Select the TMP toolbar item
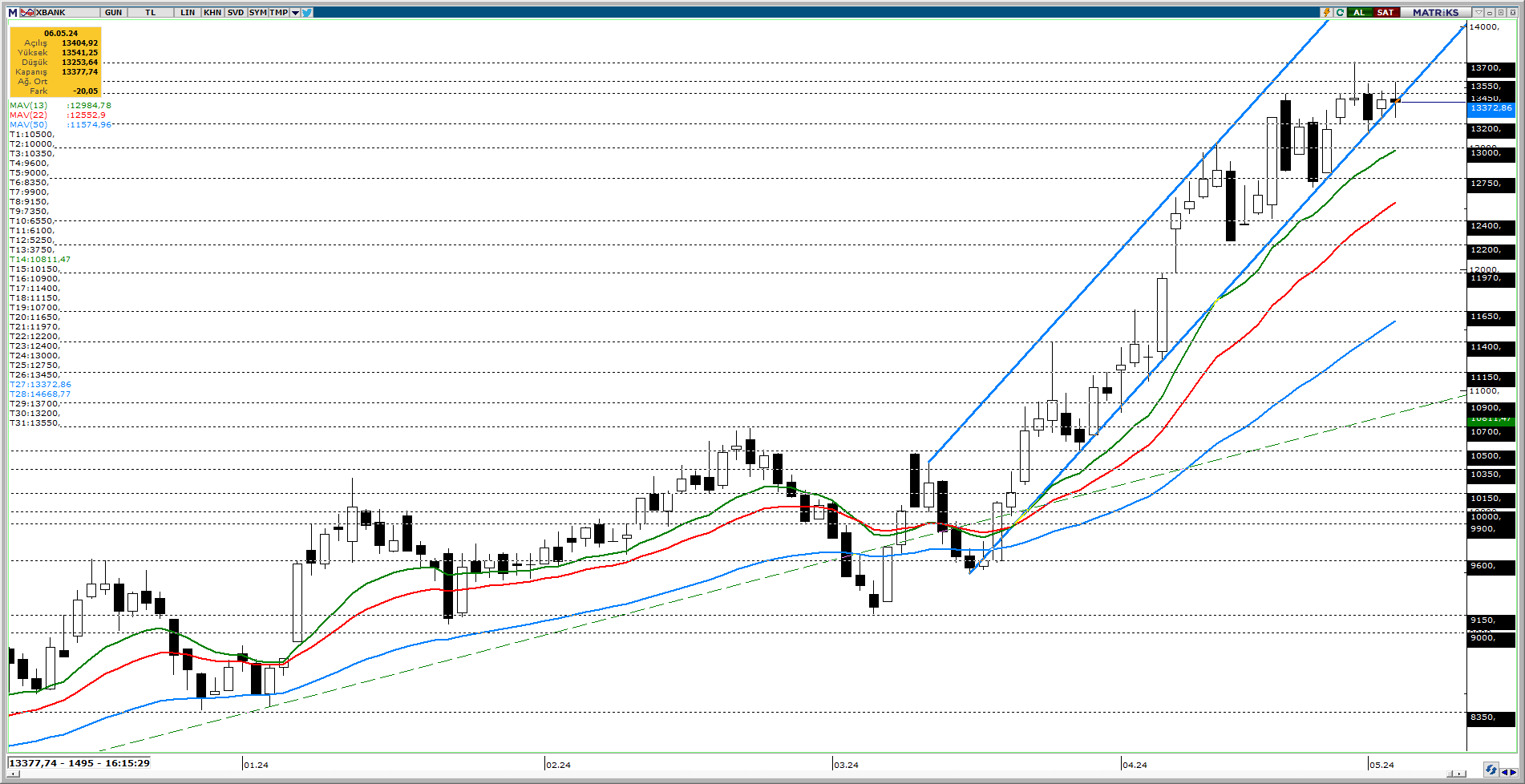Viewport: 1525px width, 784px height. (x=278, y=13)
